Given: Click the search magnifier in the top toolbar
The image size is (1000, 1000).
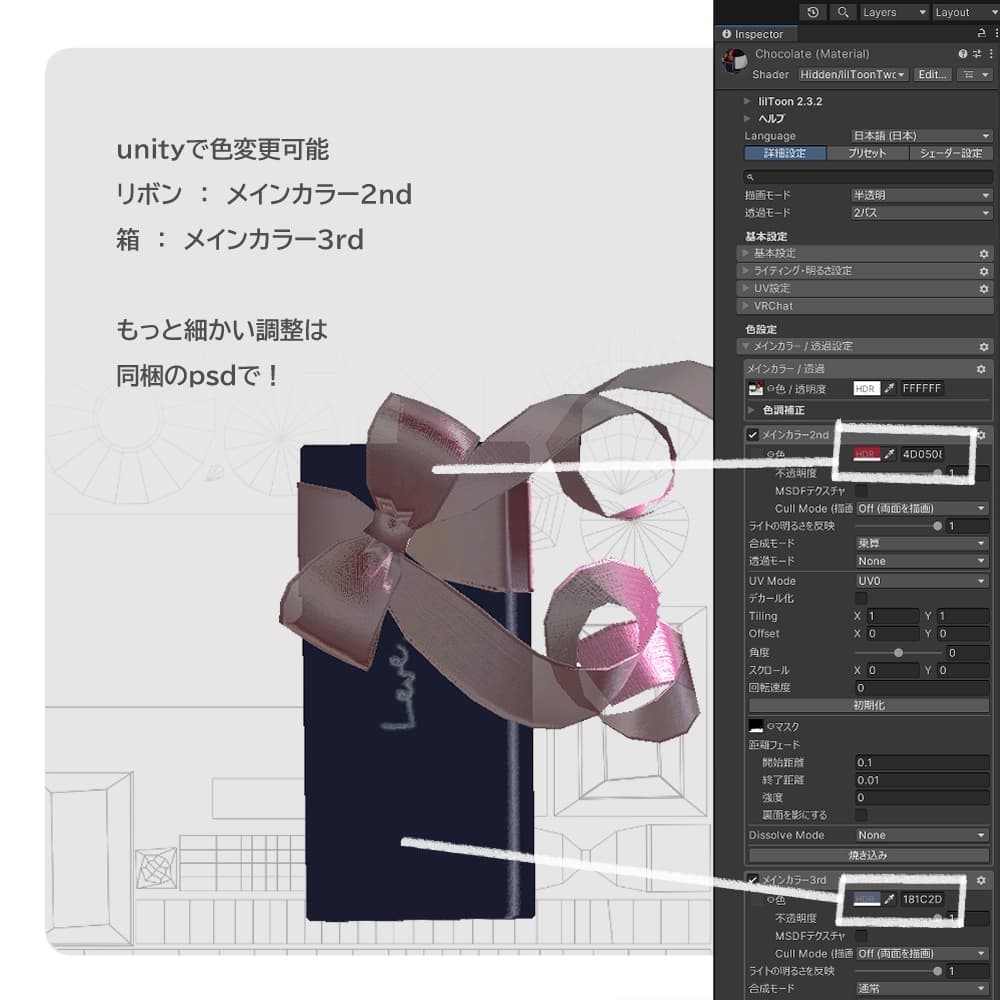Looking at the screenshot, I should click(x=844, y=12).
